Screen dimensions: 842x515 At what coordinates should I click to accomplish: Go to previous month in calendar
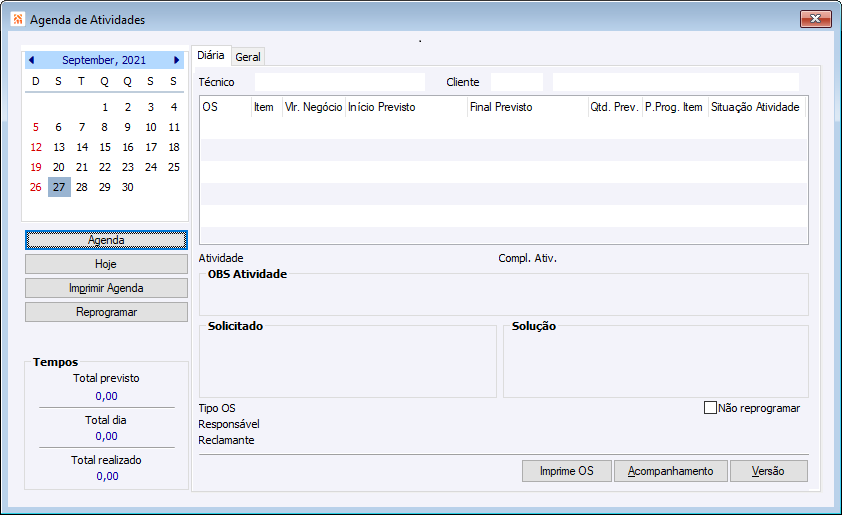point(31,60)
